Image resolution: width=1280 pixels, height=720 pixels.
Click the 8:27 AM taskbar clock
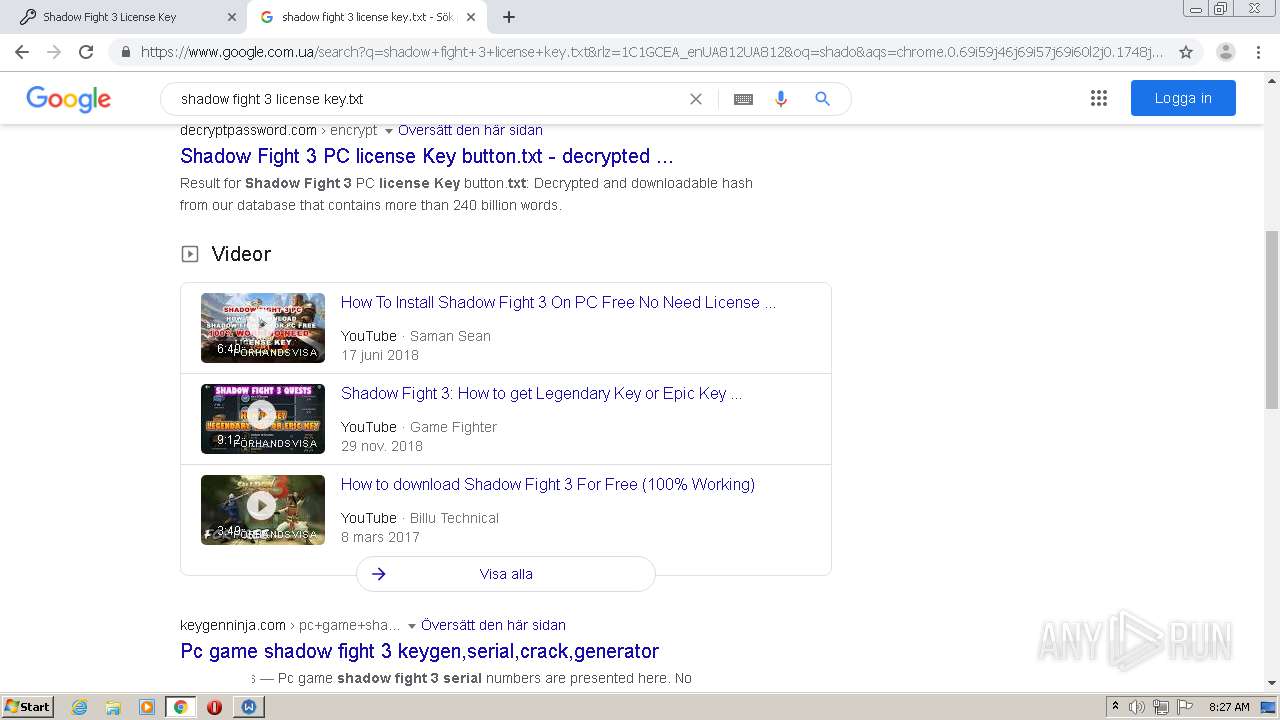click(x=1229, y=707)
